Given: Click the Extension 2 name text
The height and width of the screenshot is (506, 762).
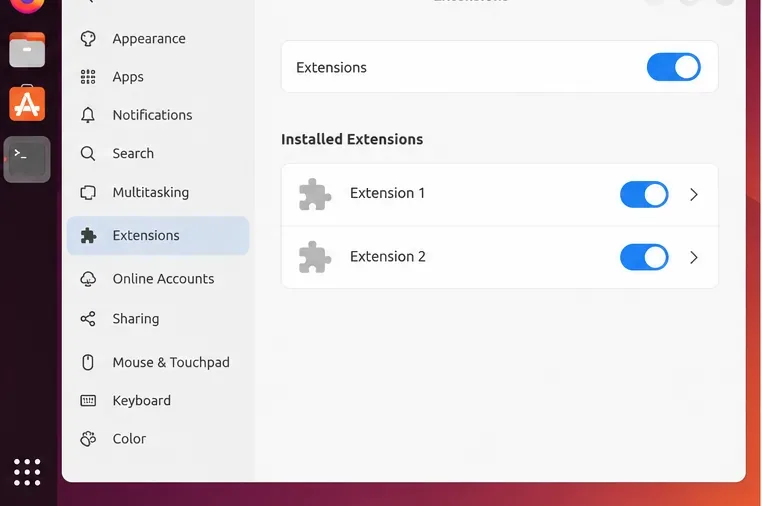Looking at the screenshot, I should click(x=387, y=257).
